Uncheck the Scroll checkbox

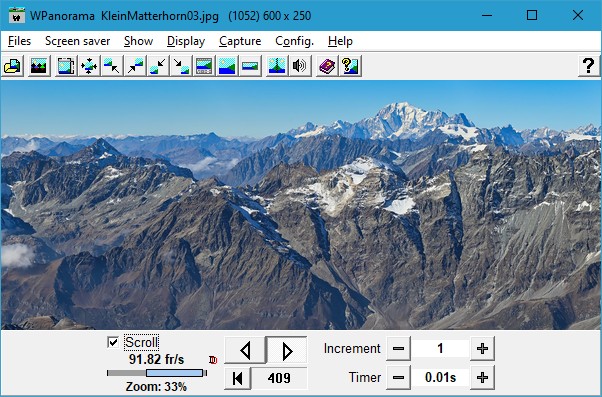pos(113,342)
